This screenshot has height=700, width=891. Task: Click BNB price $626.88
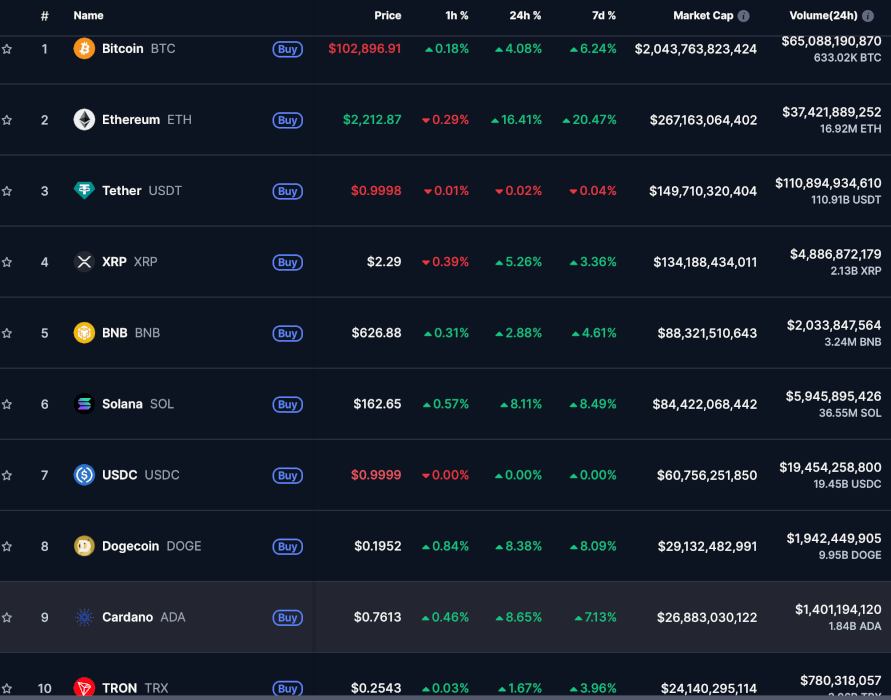point(376,333)
